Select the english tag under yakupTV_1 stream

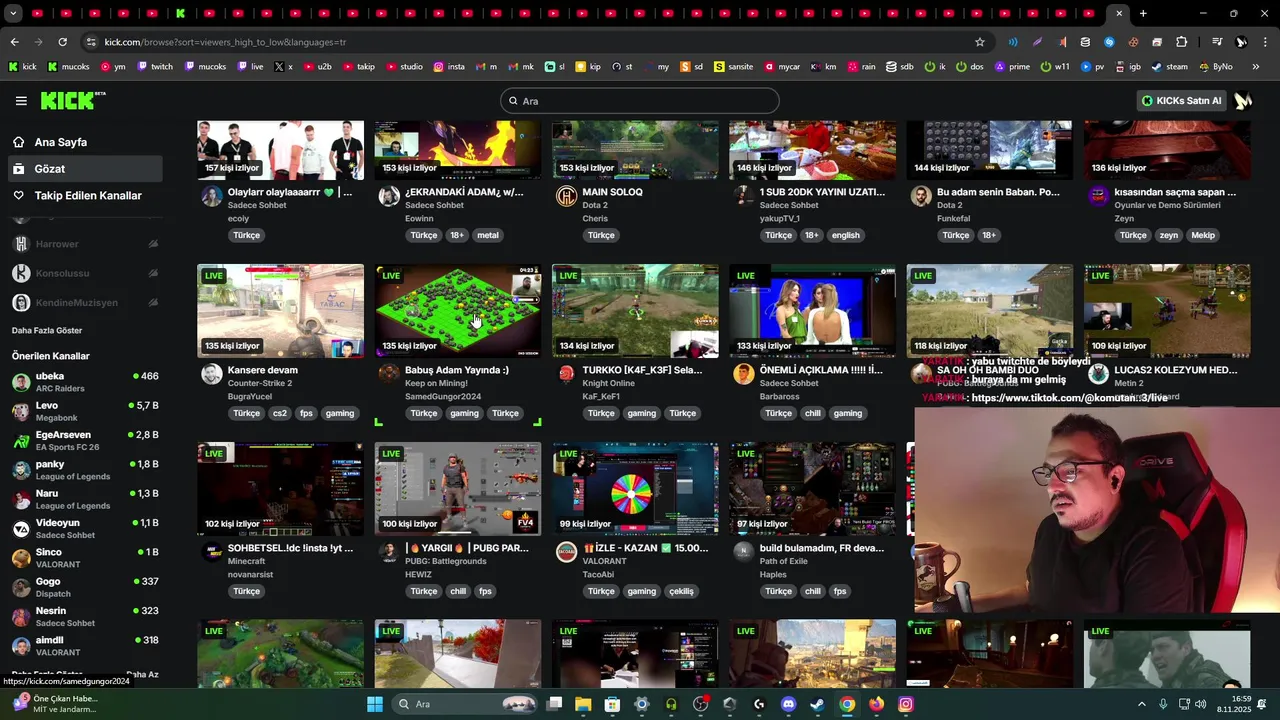845,235
